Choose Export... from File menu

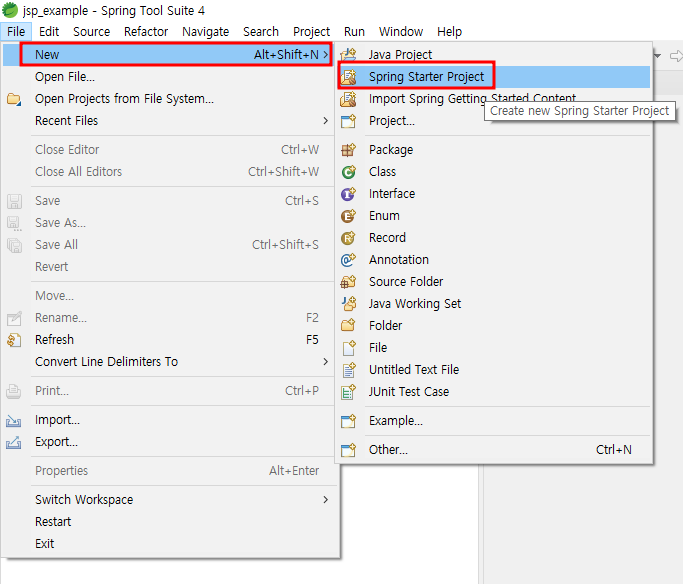click(x=170, y=442)
